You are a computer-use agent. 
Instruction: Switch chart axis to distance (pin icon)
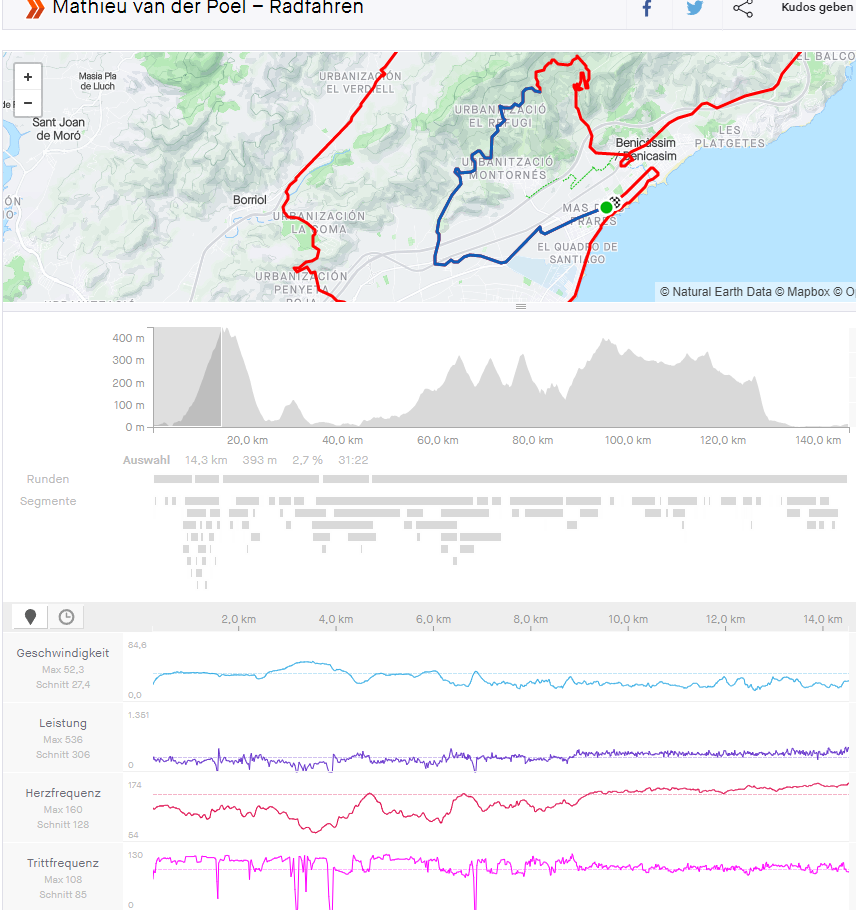(x=30, y=617)
